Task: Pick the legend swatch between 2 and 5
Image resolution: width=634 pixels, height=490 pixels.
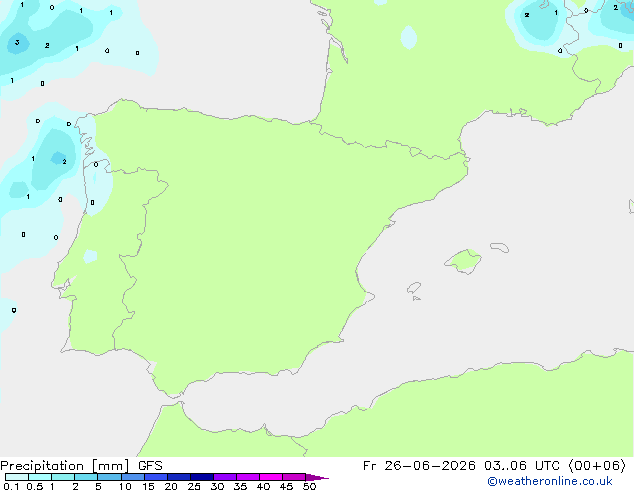Action: 86,477
